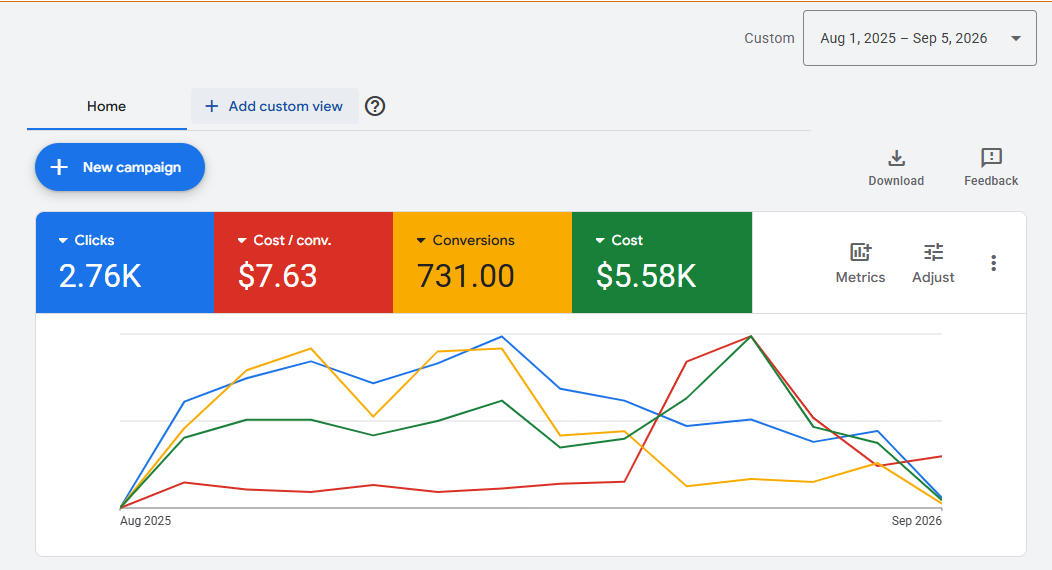Click the 731.00 conversions value
Viewport: 1052px width, 570px height.
[x=466, y=276]
